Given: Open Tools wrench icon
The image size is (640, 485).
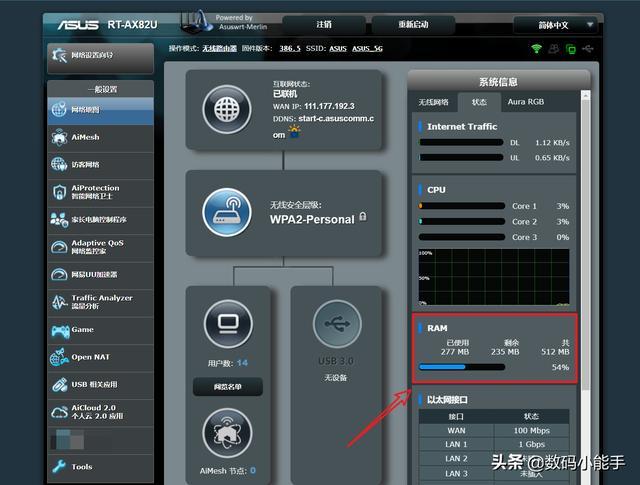Looking at the screenshot, I should tap(59, 466).
